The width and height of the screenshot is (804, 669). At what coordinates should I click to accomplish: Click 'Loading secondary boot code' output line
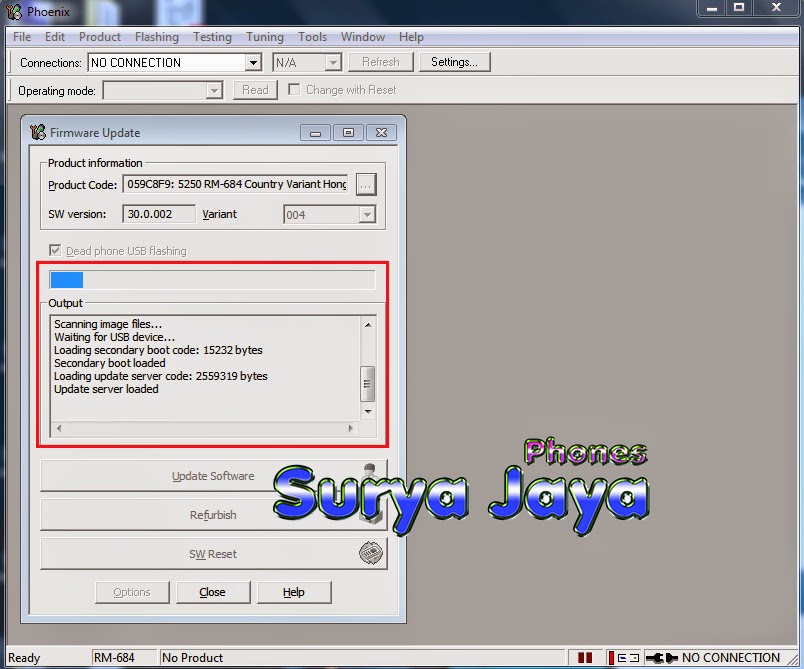[x=158, y=350]
